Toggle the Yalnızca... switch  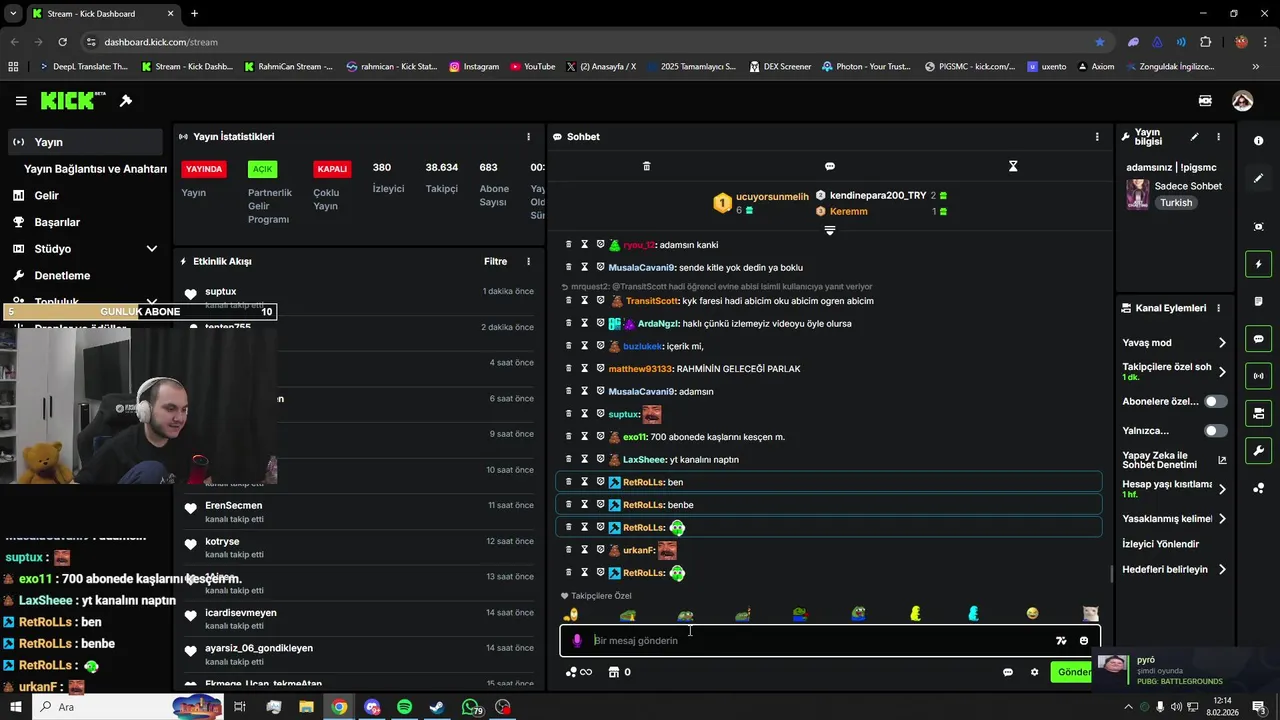click(1216, 431)
